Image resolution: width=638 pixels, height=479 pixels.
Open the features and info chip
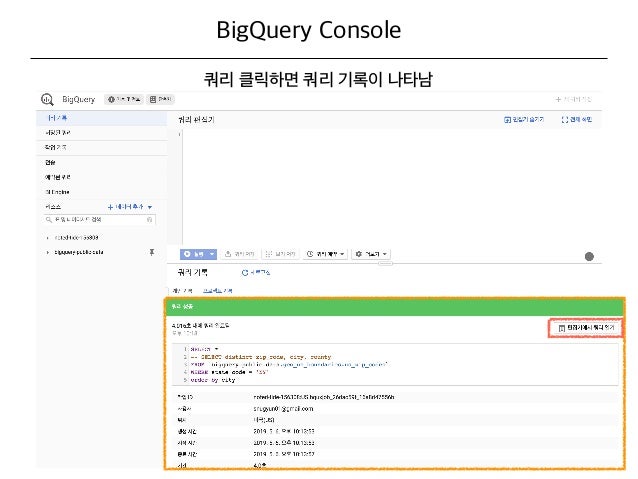click(x=124, y=99)
